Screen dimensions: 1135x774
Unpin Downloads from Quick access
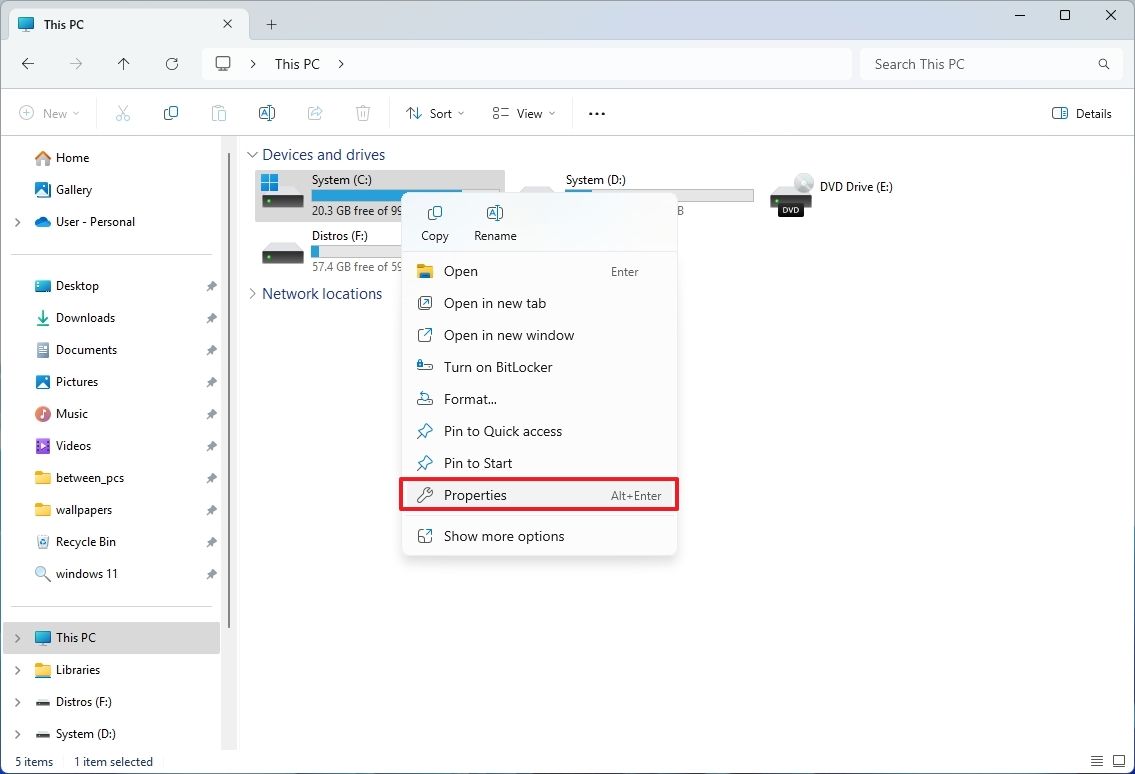click(x=211, y=317)
